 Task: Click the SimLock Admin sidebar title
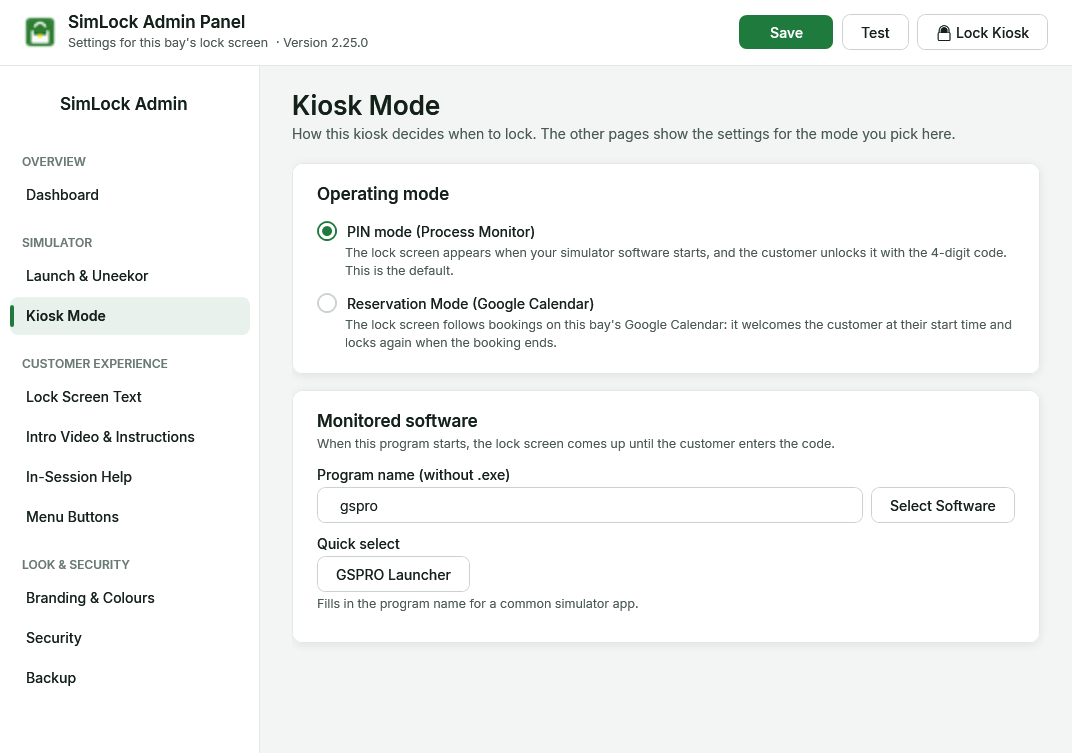[124, 104]
